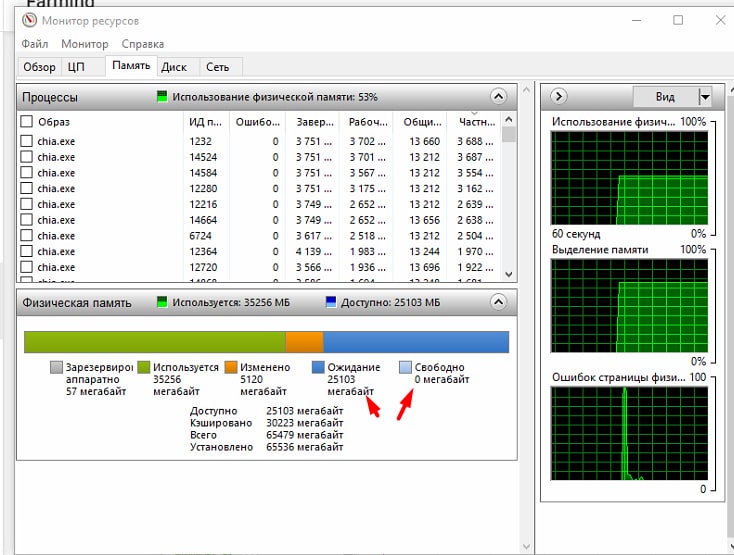Click the Вид button
734x555 pixels.
coord(665,97)
